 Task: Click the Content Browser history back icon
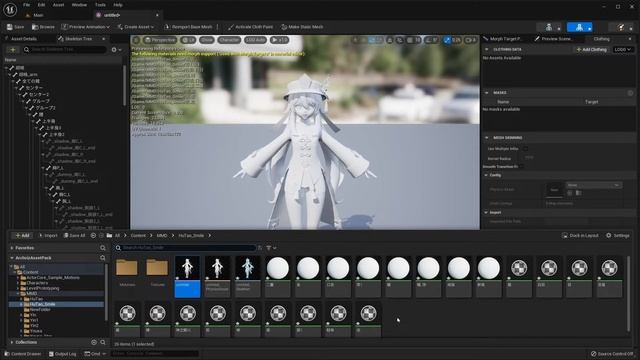pyautogui.click(x=93, y=236)
